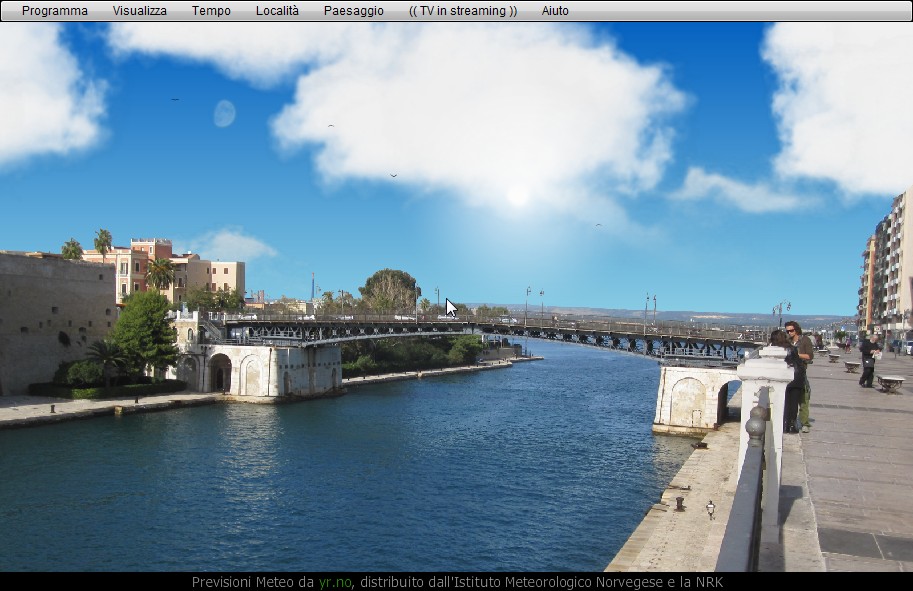913x591 pixels.
Task: Click the bird flying left of the moon
Action: tap(175, 99)
